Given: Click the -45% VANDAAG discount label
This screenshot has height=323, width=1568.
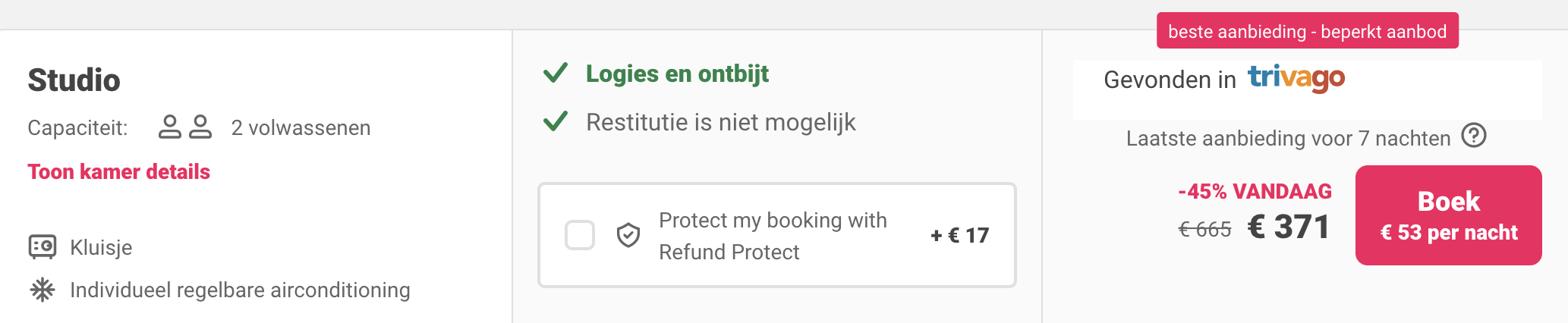Looking at the screenshot, I should click(x=1255, y=191).
